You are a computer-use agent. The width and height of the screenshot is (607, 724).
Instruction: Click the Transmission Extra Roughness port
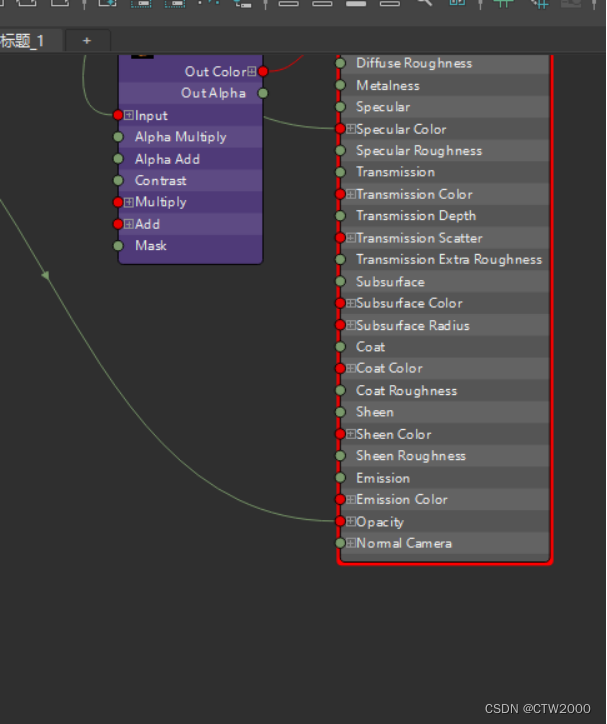[341, 259]
